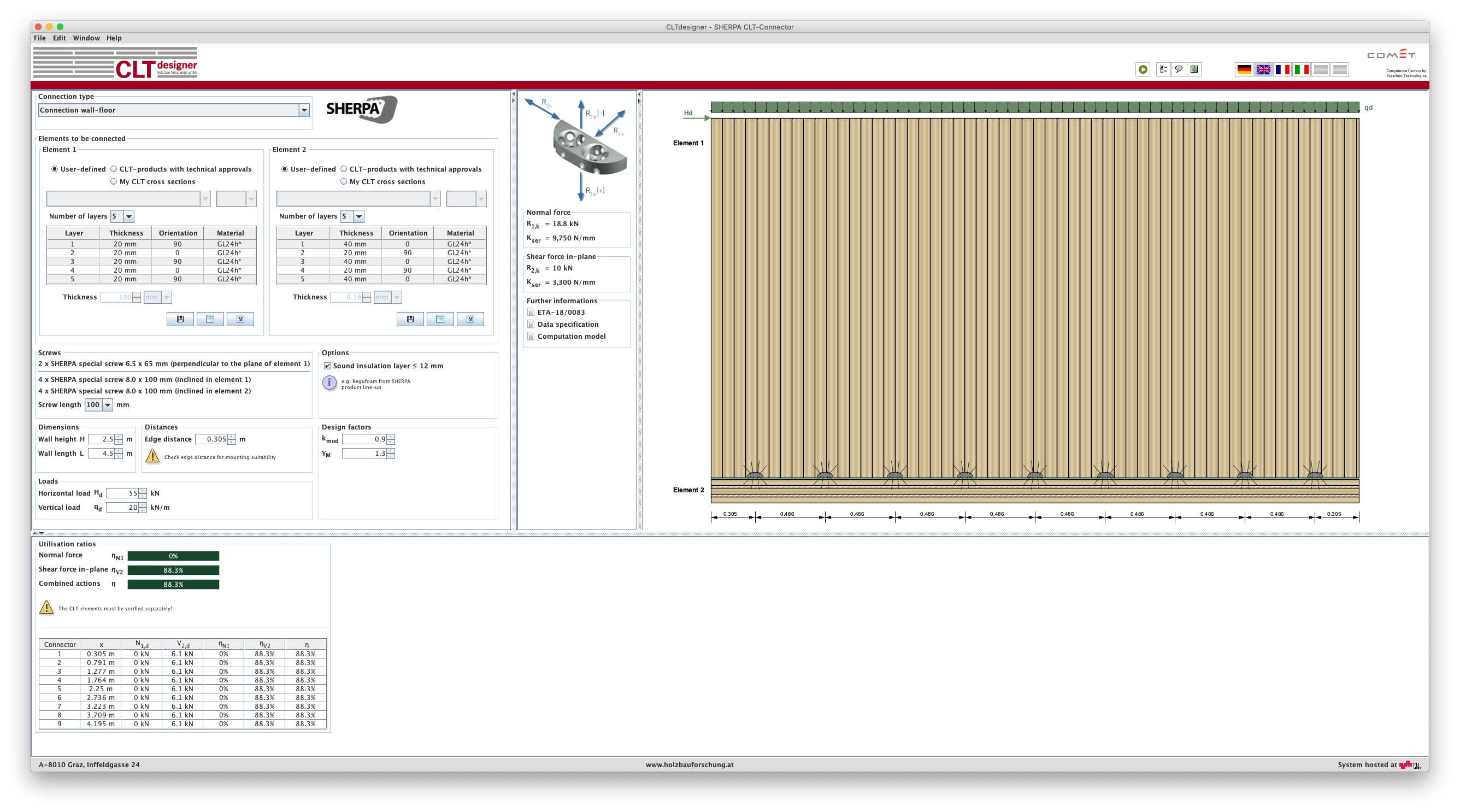Click the floppy disk save icon under Element 1
Viewport: 1460px width, 812px height.
click(x=180, y=319)
